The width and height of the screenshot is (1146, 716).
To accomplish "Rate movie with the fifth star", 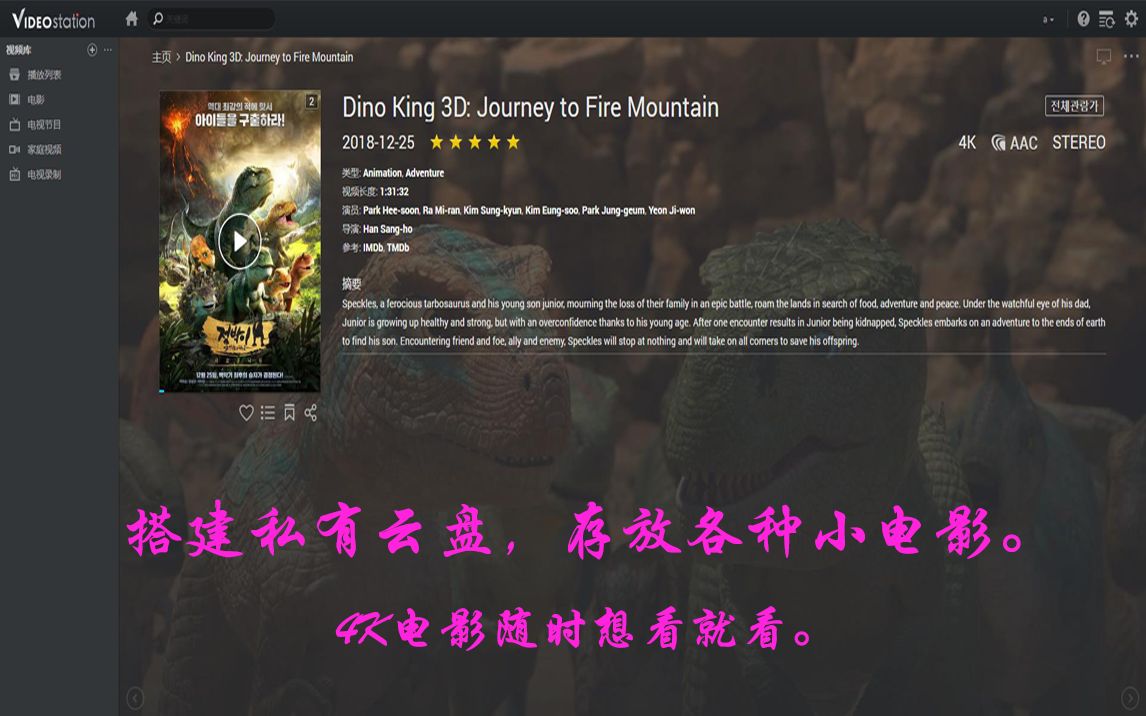I will [513, 142].
